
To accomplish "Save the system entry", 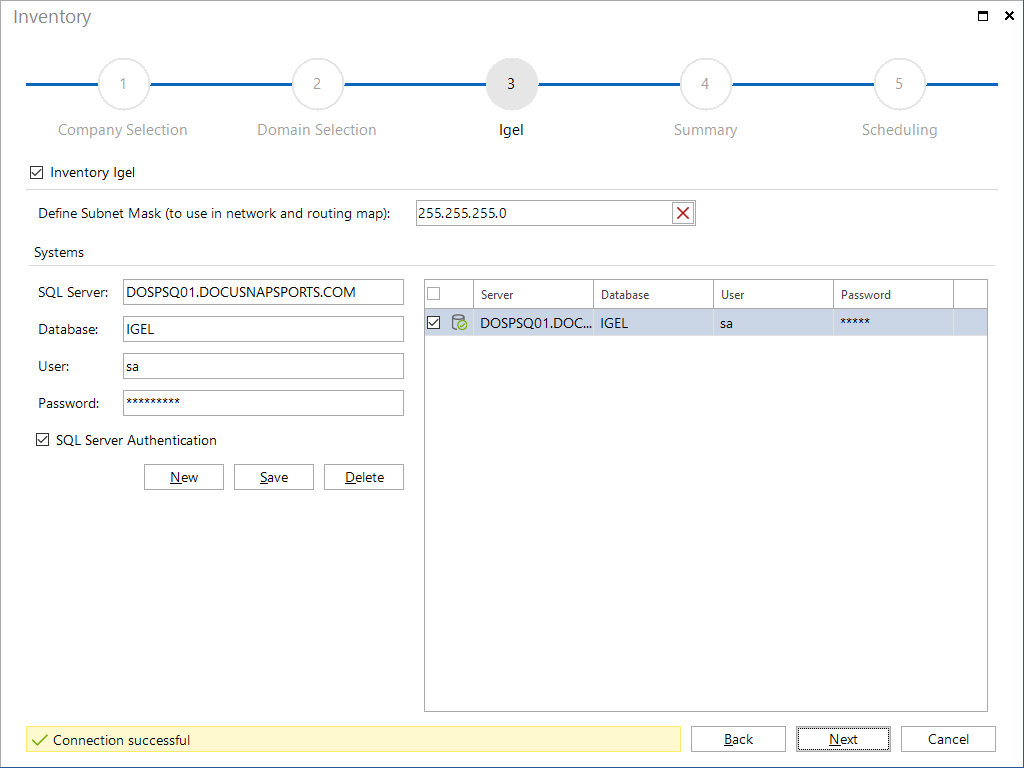I will pos(274,477).
